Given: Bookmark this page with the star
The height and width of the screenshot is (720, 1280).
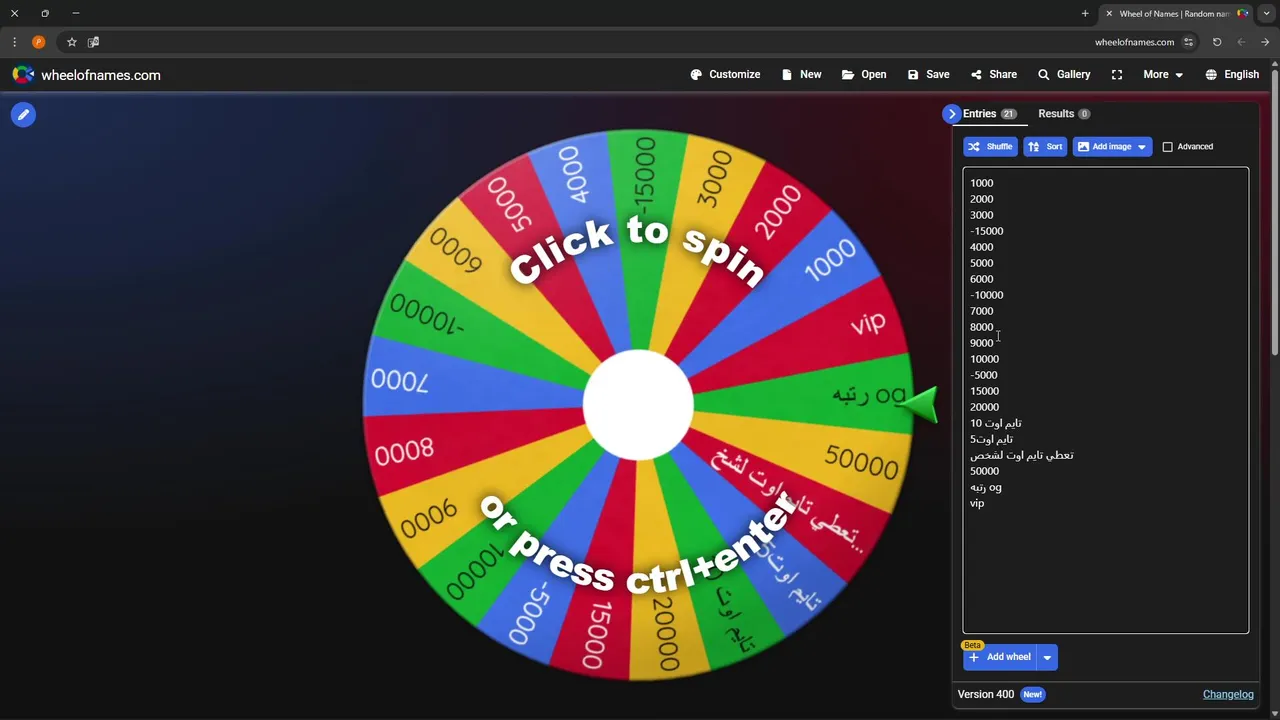Looking at the screenshot, I should [72, 42].
